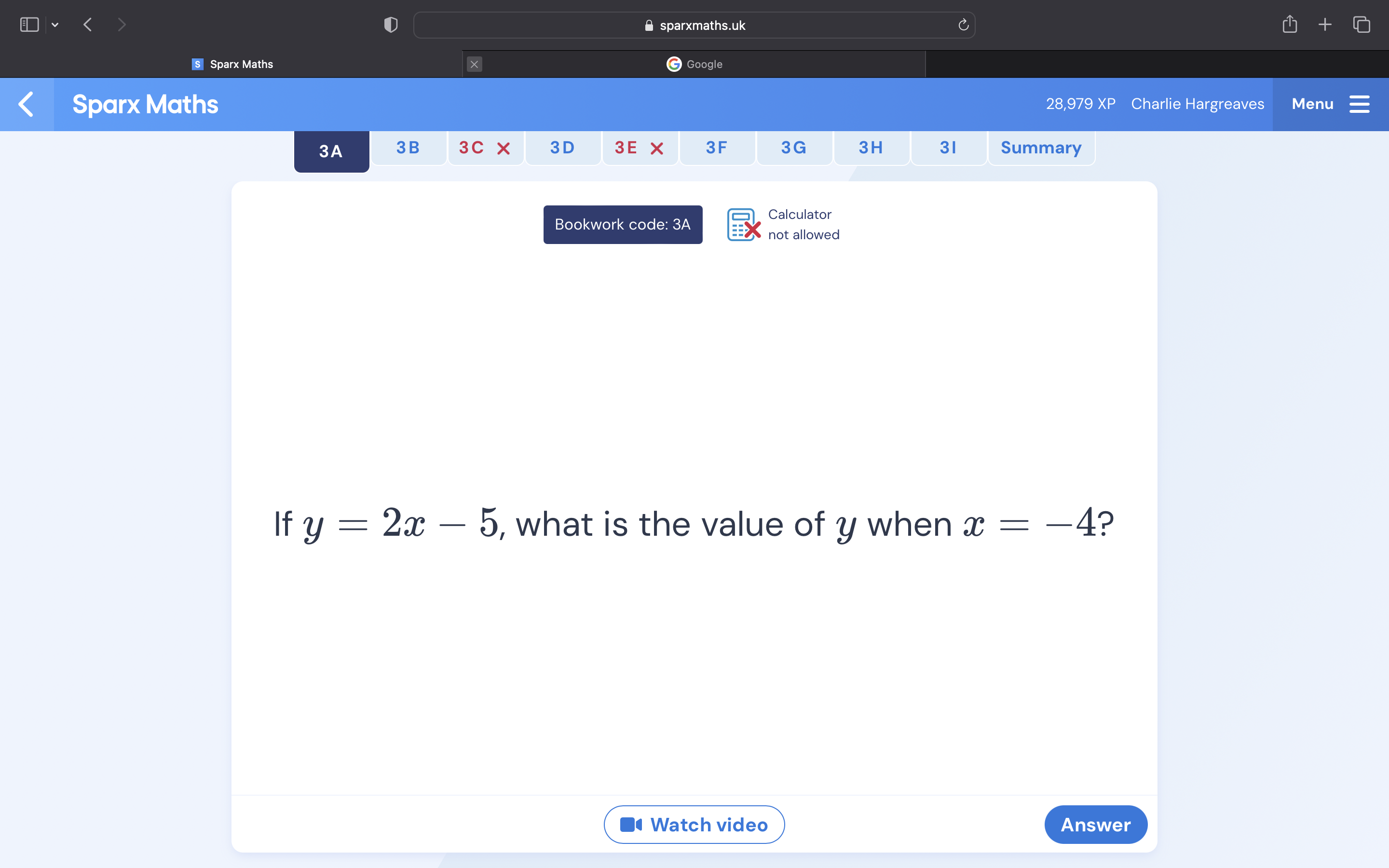
Task: Click the 28,979 XP counter
Action: (x=1080, y=104)
